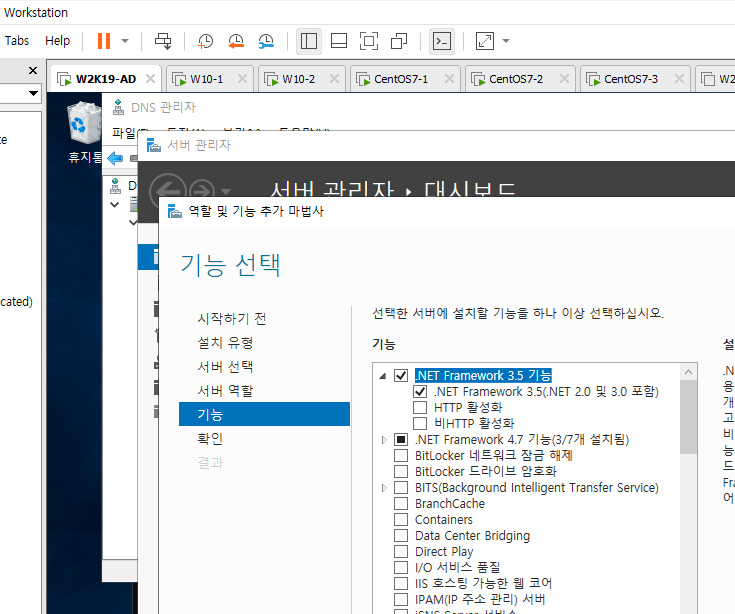This screenshot has width=735, height=614.
Task: Click the stretch guest display icon
Action: [x=485, y=41]
